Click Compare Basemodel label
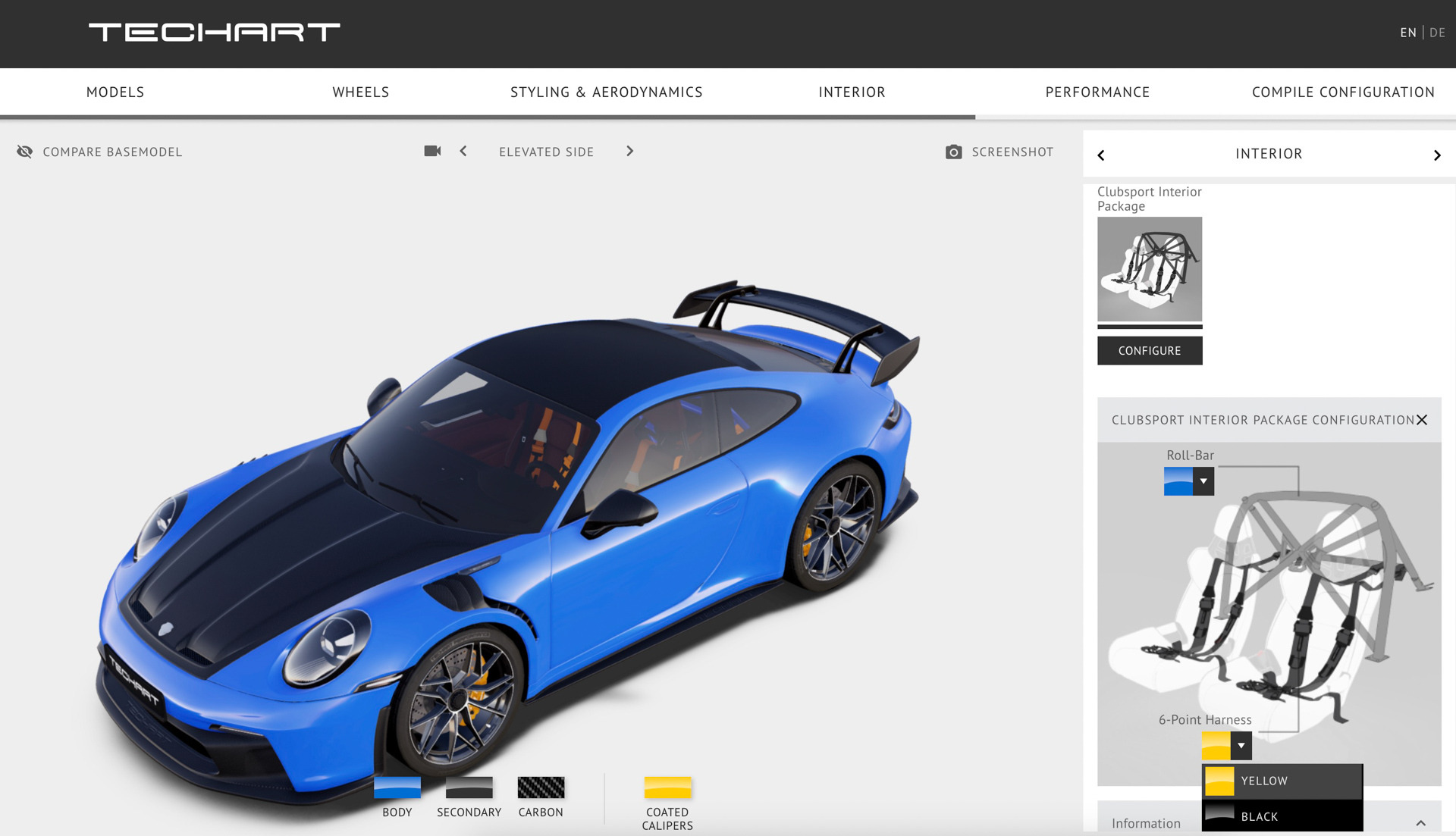 [x=112, y=152]
